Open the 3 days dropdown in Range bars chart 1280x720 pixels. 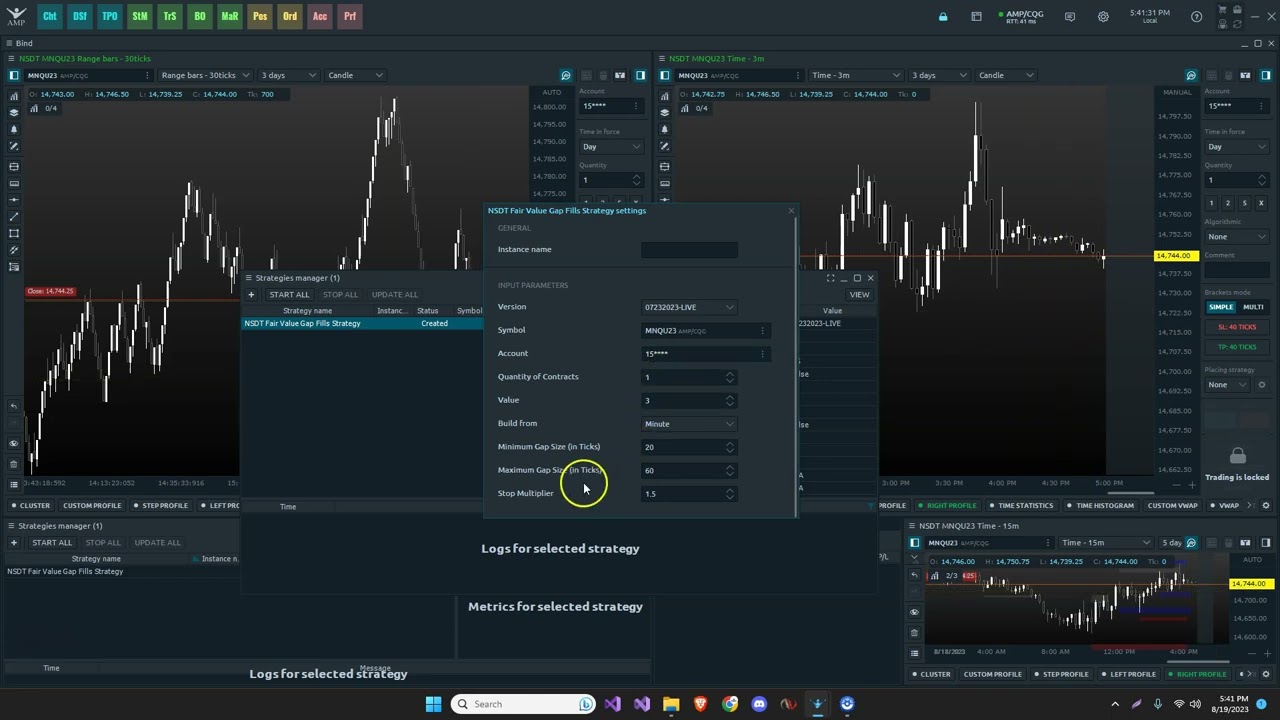point(289,75)
